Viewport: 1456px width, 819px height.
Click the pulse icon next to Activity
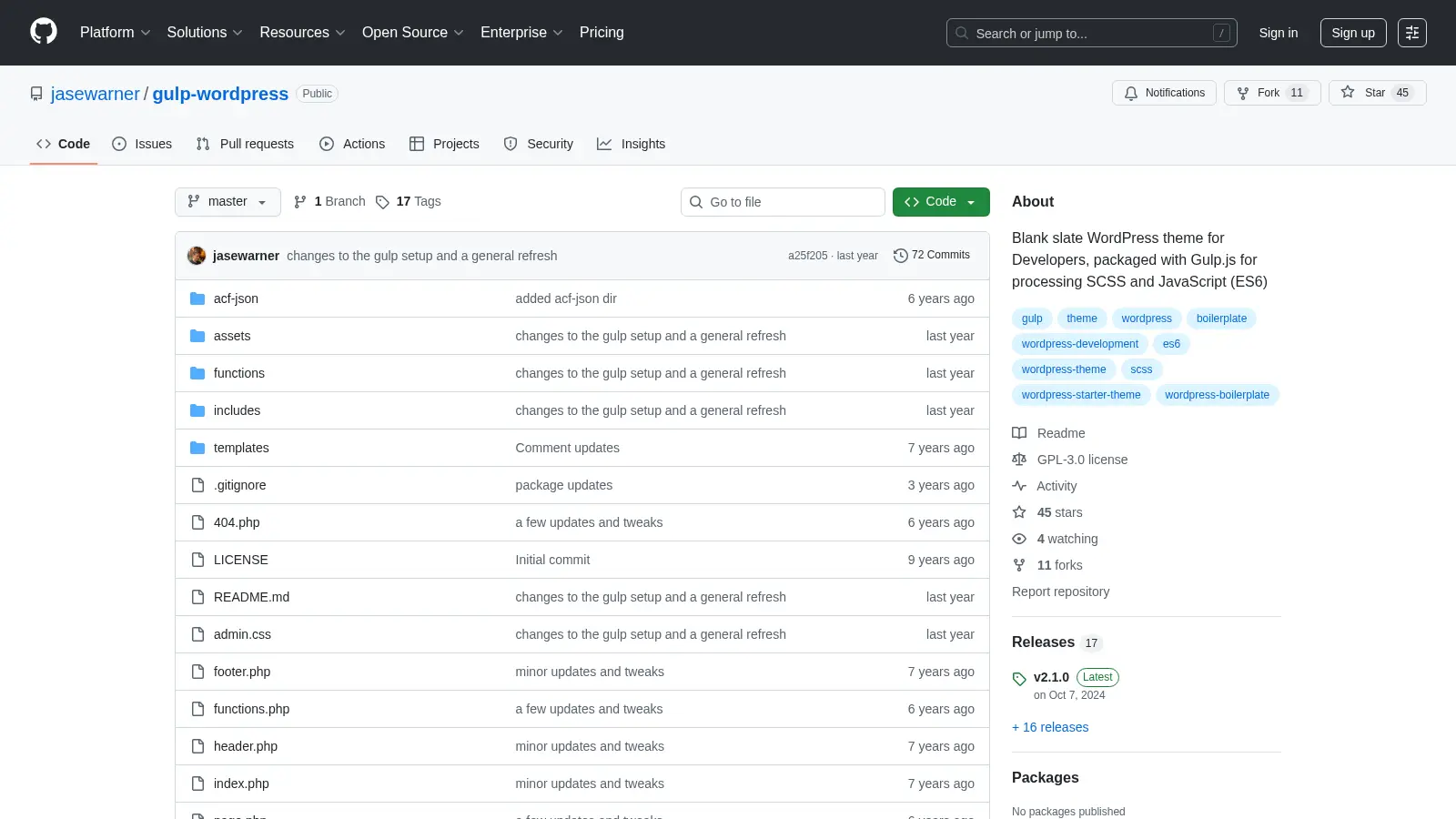coord(1019,486)
